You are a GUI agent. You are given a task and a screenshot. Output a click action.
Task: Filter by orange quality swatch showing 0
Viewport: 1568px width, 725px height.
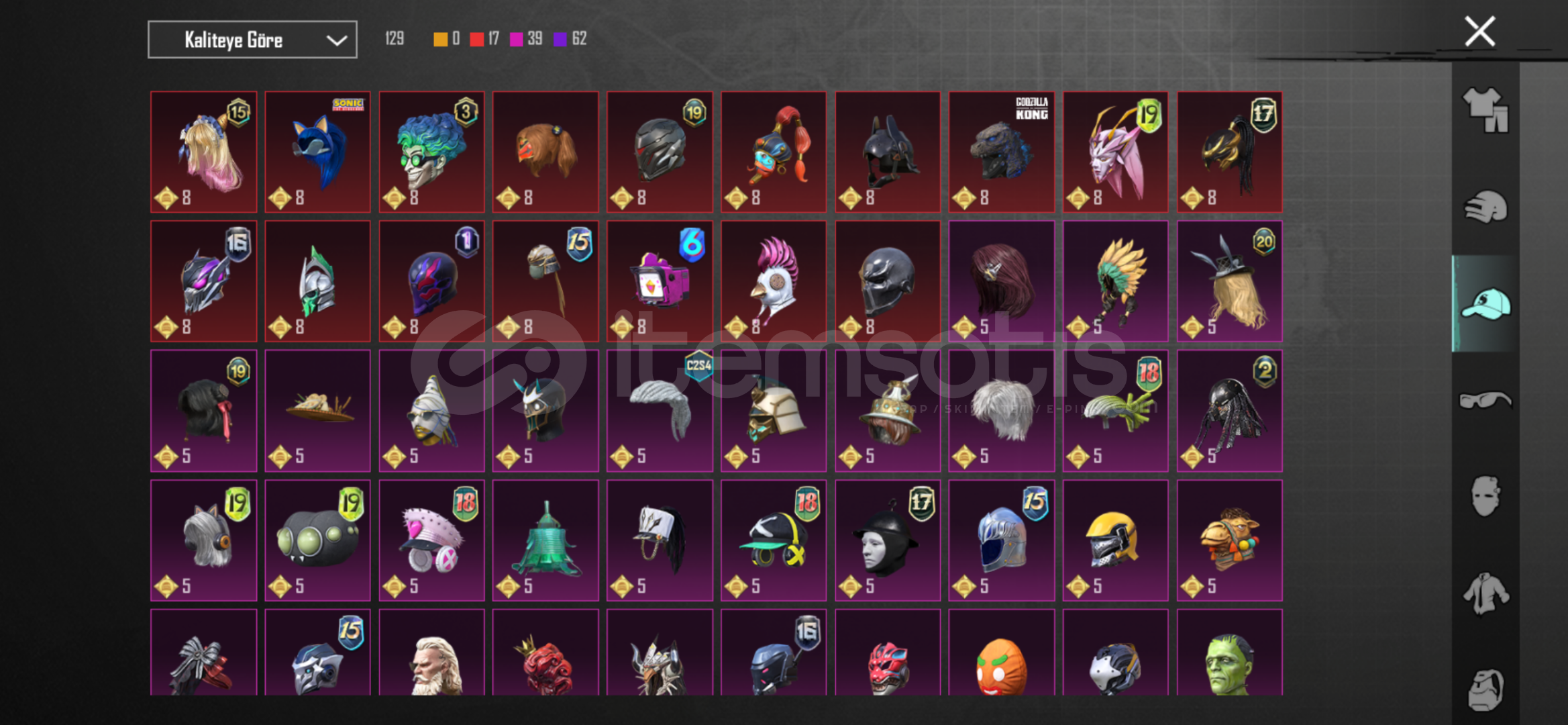tap(446, 39)
